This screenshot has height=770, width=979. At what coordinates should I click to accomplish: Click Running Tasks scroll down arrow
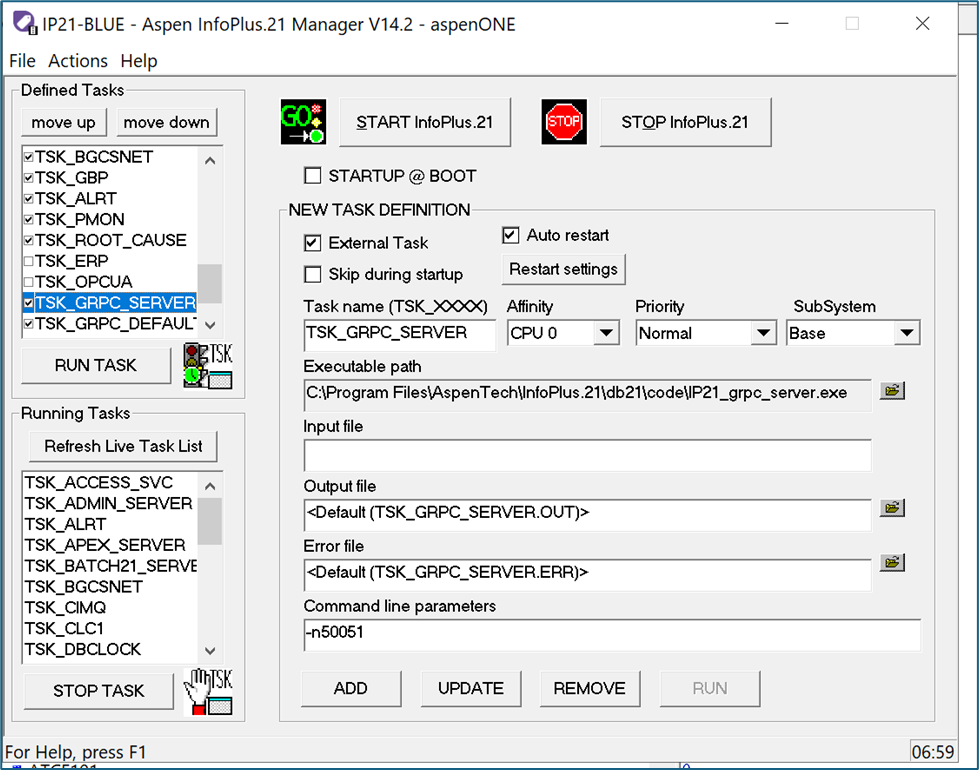click(210, 651)
